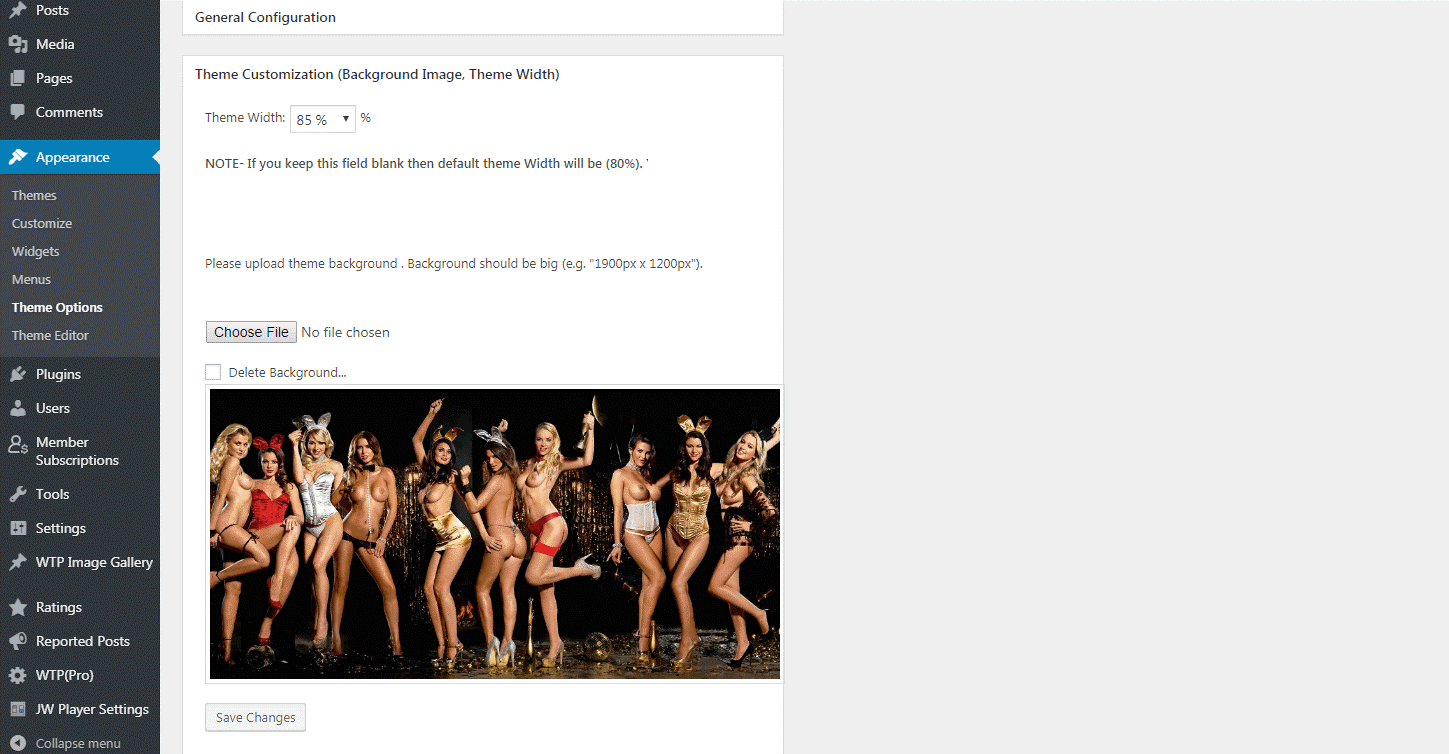Click the 'No file chosen' text
1449x754 pixels.
[x=345, y=332]
